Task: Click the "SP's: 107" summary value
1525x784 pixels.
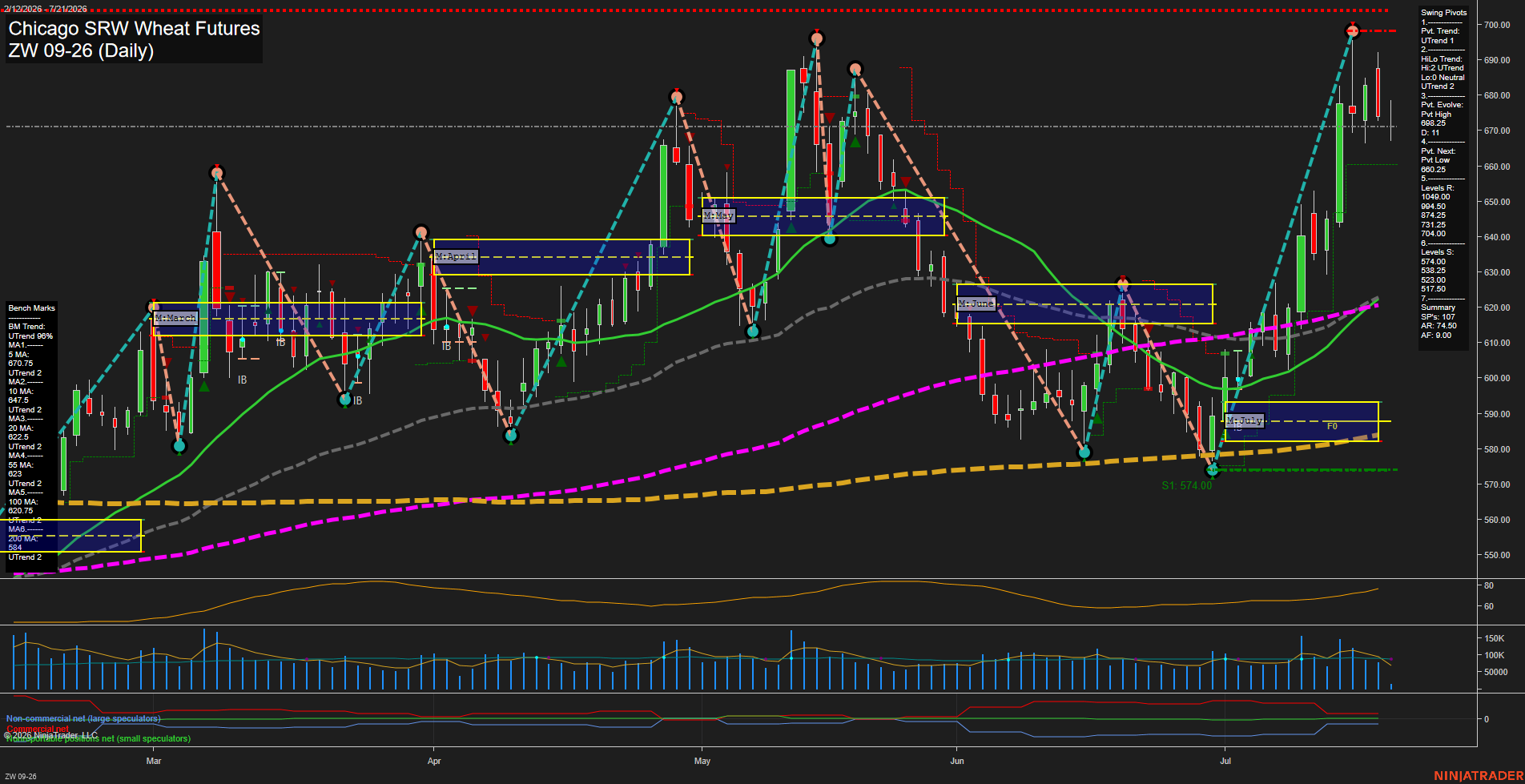Action: [1438, 317]
